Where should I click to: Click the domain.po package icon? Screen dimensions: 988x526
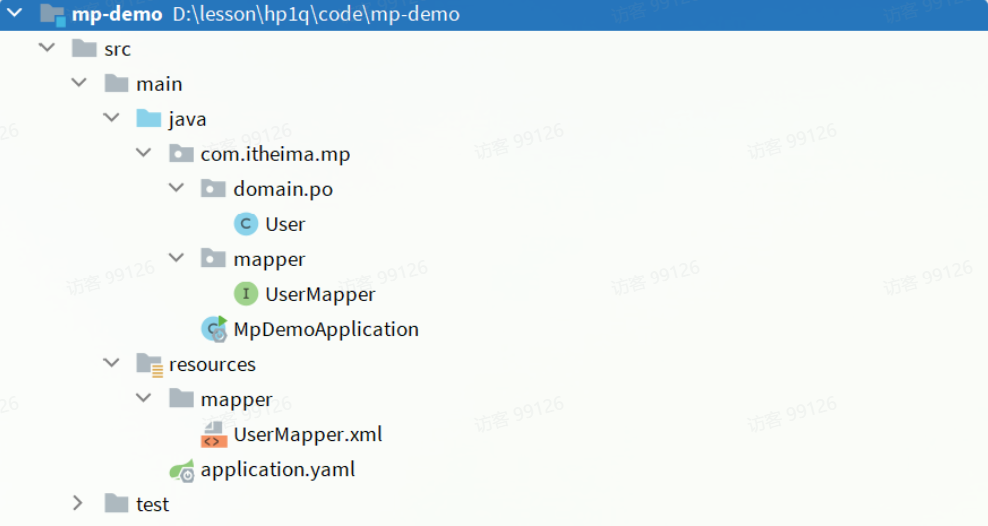[213, 188]
